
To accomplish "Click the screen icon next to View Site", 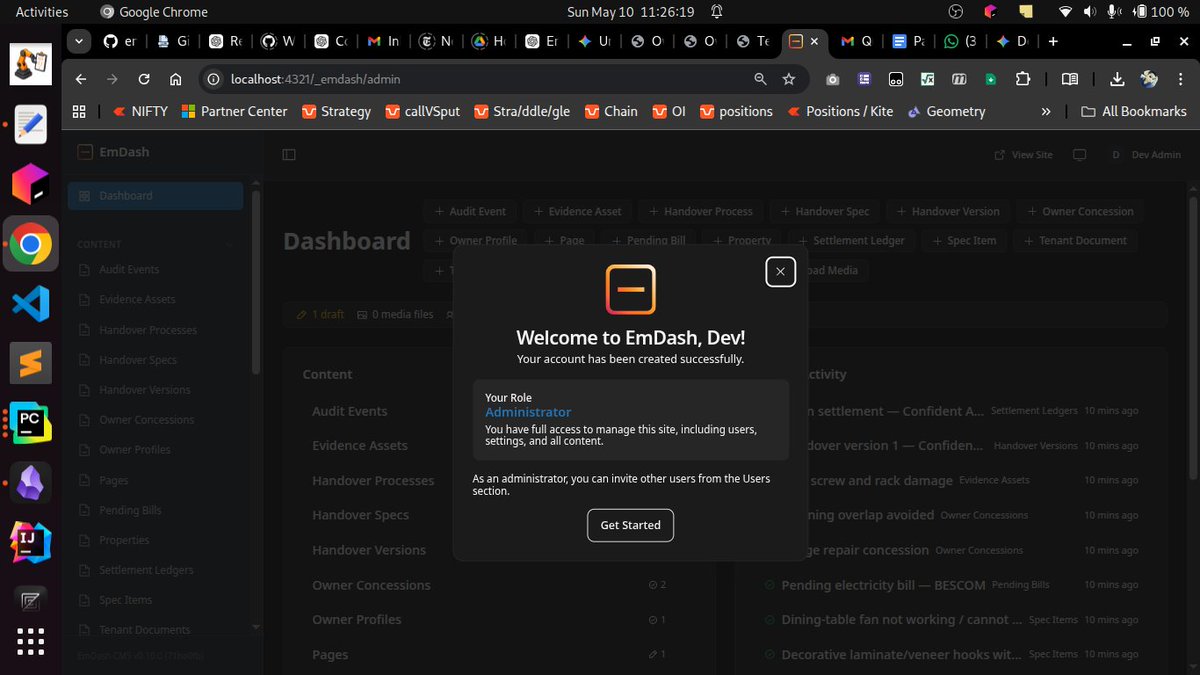I will coord(1079,155).
